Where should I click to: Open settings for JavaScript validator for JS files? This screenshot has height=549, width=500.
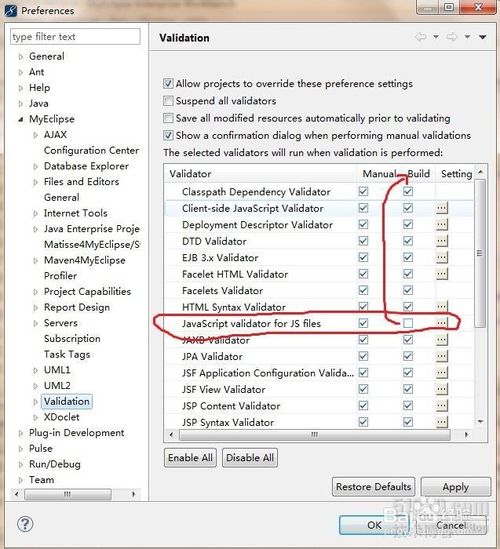click(442, 323)
